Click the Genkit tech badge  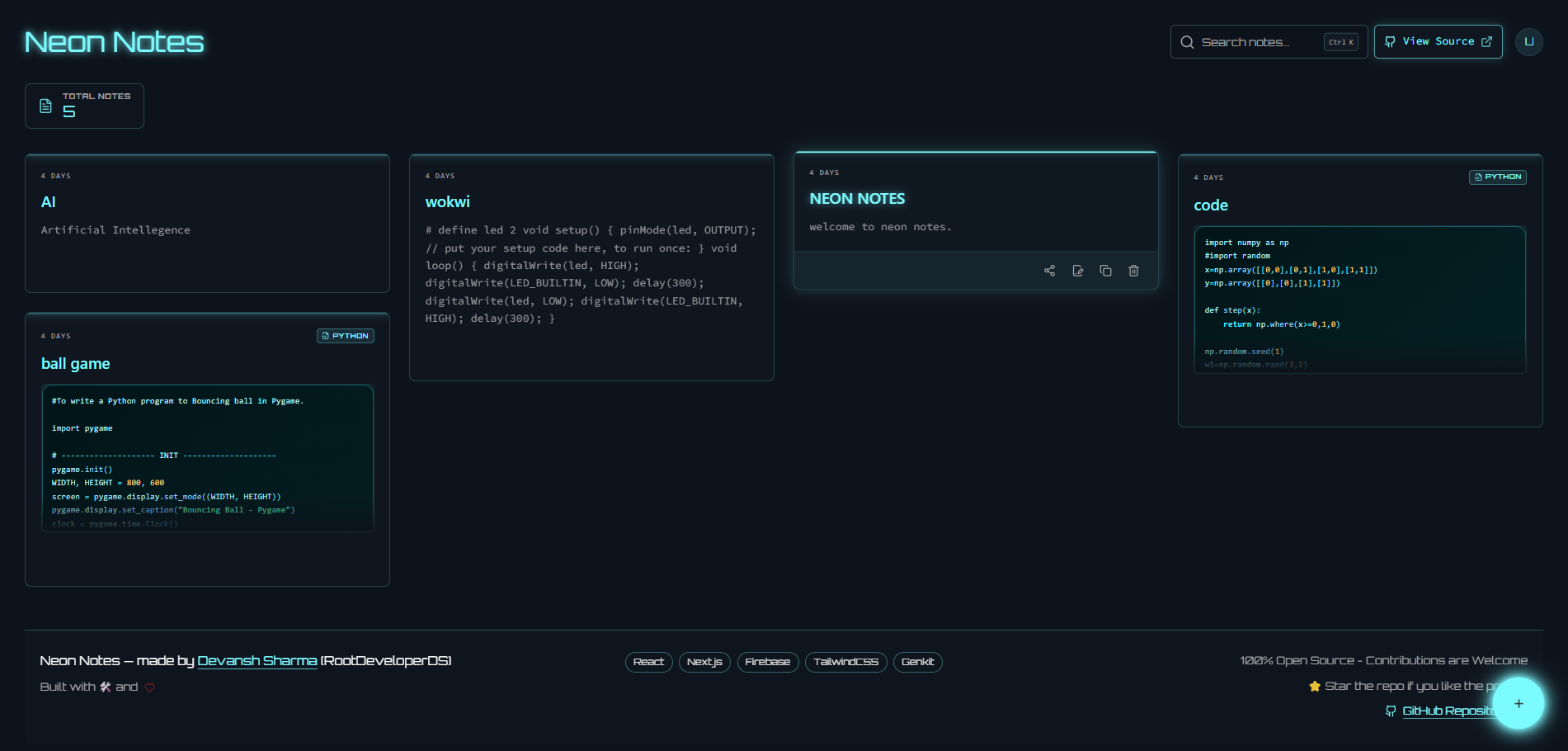click(917, 662)
